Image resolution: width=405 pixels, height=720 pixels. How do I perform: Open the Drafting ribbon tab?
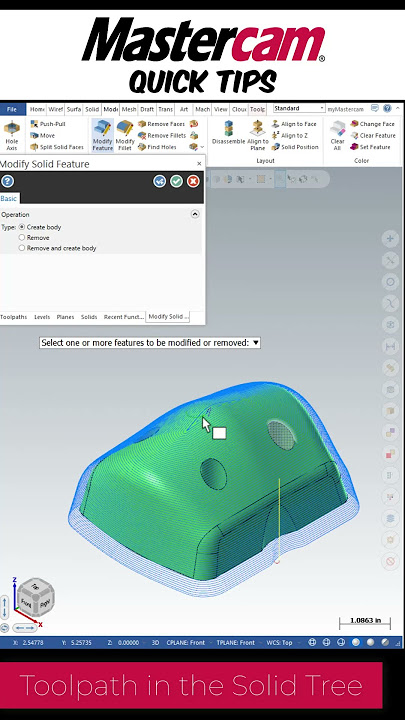147,109
